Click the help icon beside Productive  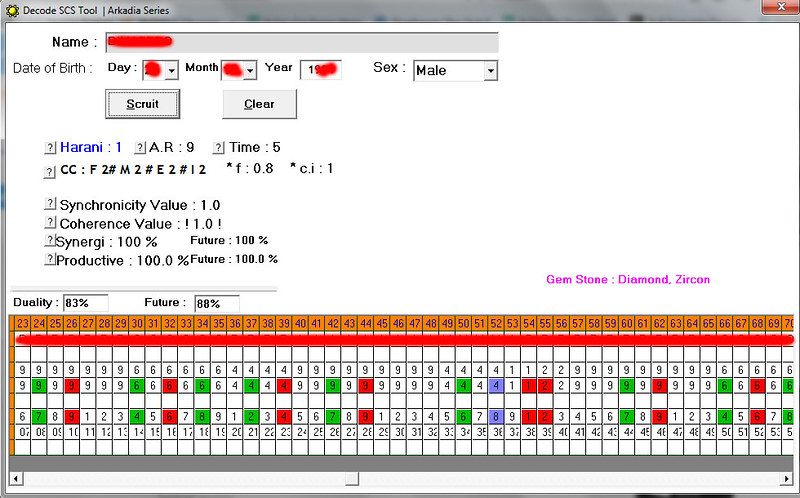pos(50,259)
